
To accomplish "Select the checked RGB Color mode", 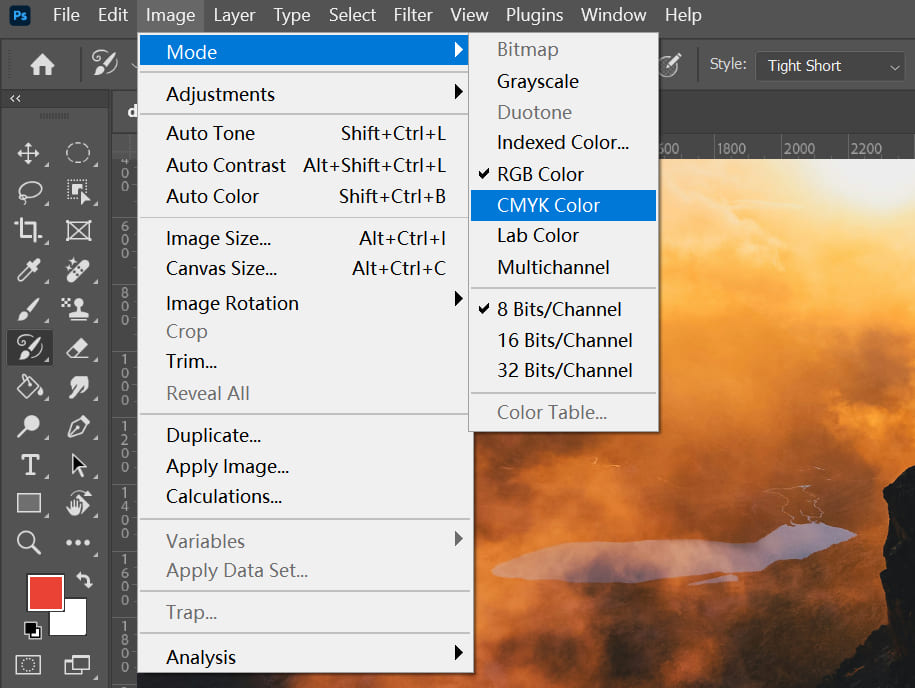I will pyautogui.click(x=540, y=174).
